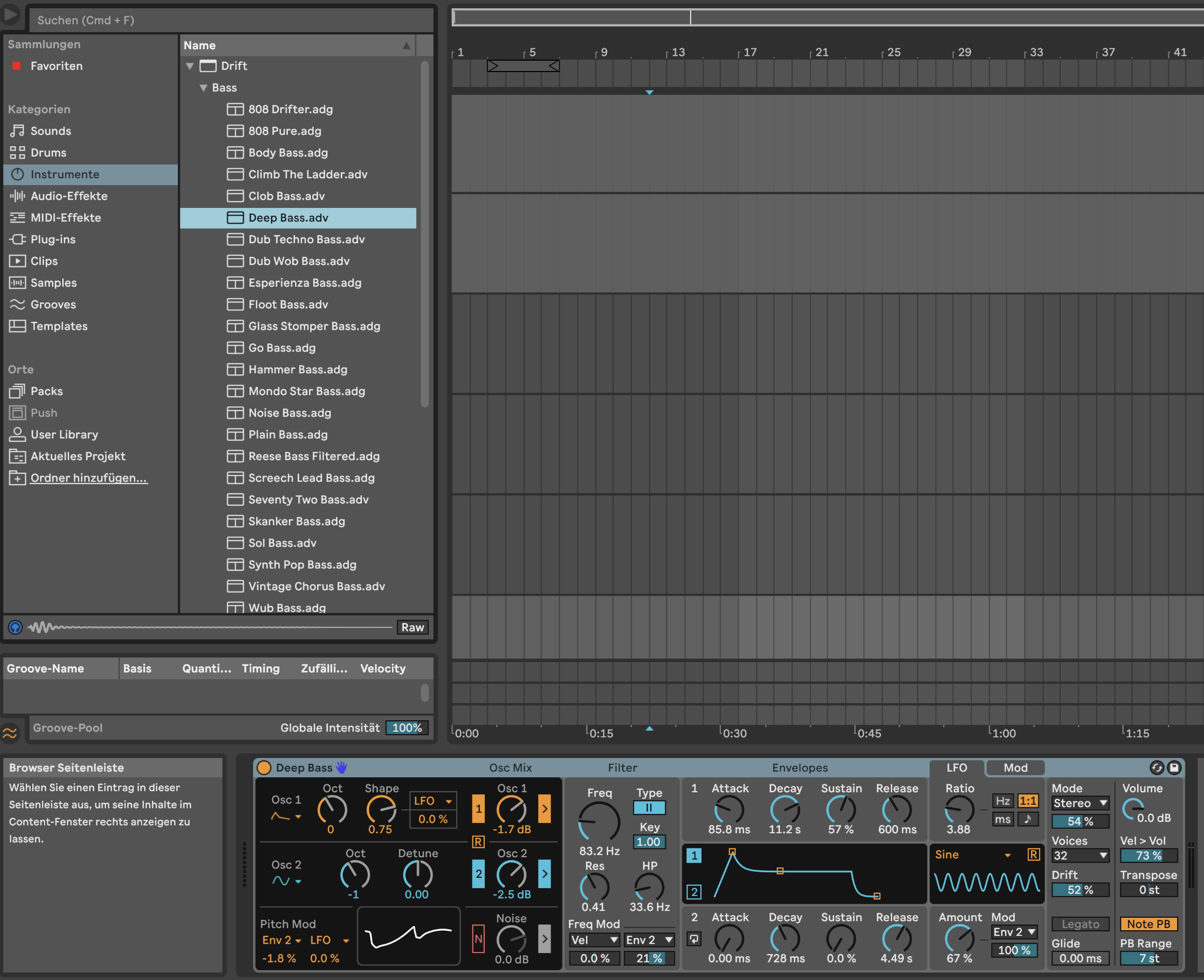The image size is (1204, 980).
Task: Sort browser by Name column header
Action: [x=298, y=45]
